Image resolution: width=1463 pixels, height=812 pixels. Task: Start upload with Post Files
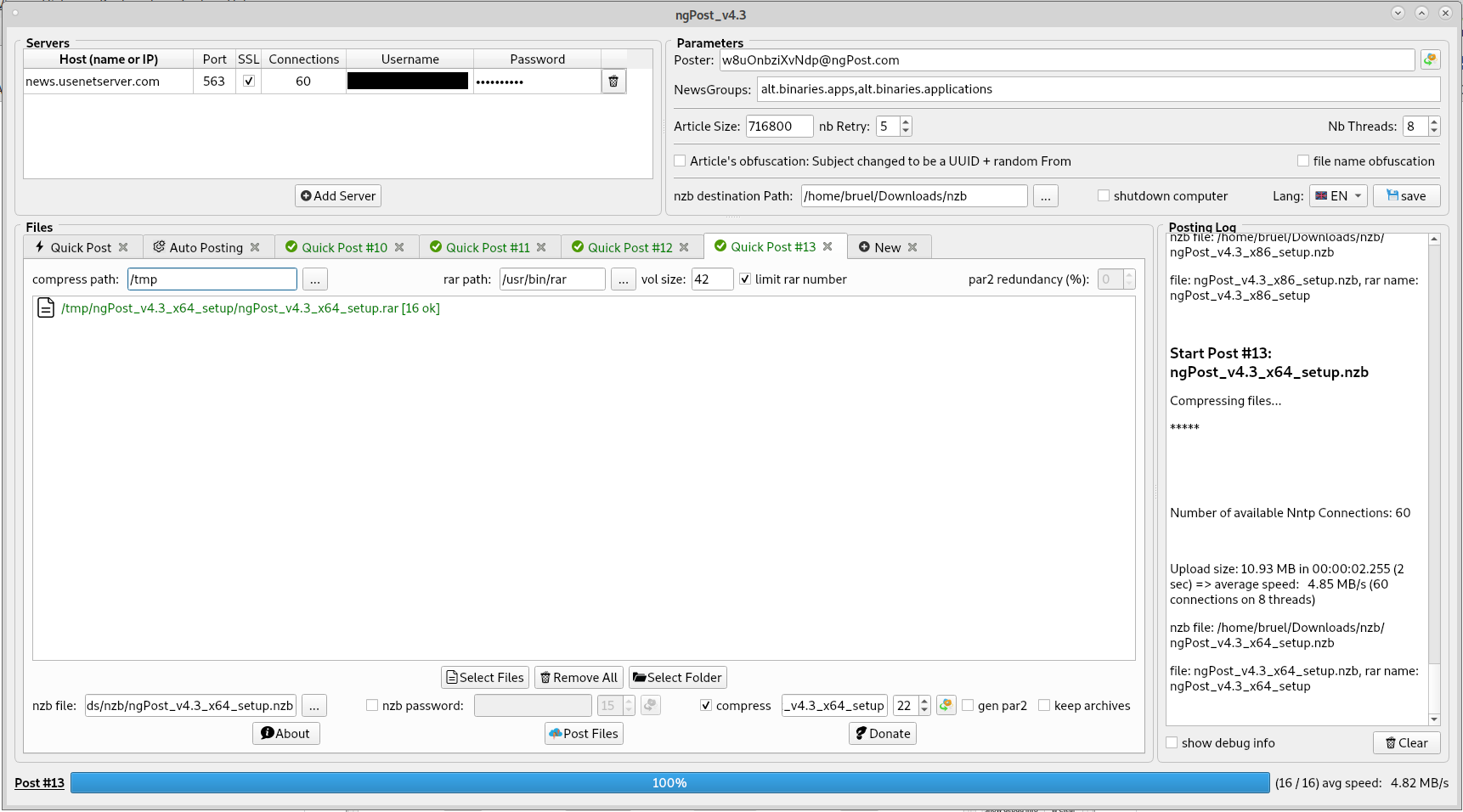click(x=584, y=733)
